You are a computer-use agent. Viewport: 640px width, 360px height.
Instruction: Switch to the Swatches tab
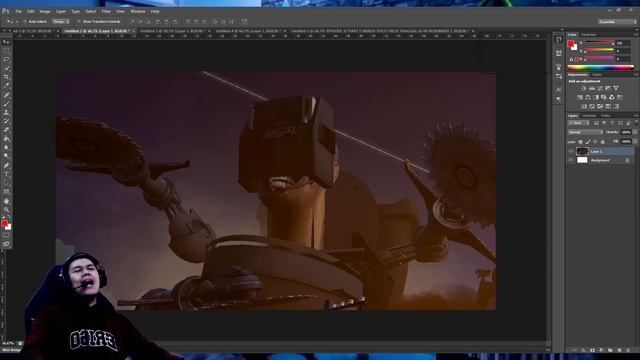589,35
